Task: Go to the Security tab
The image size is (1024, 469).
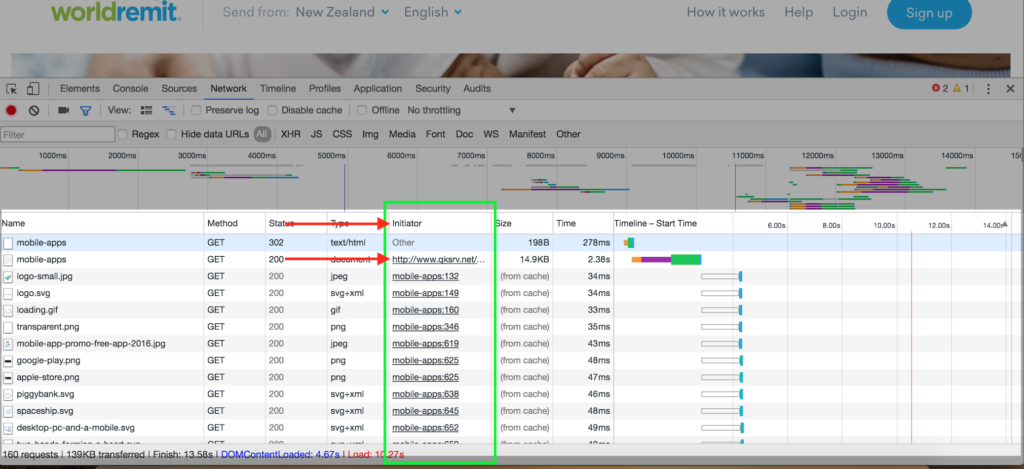Action: 433,89
